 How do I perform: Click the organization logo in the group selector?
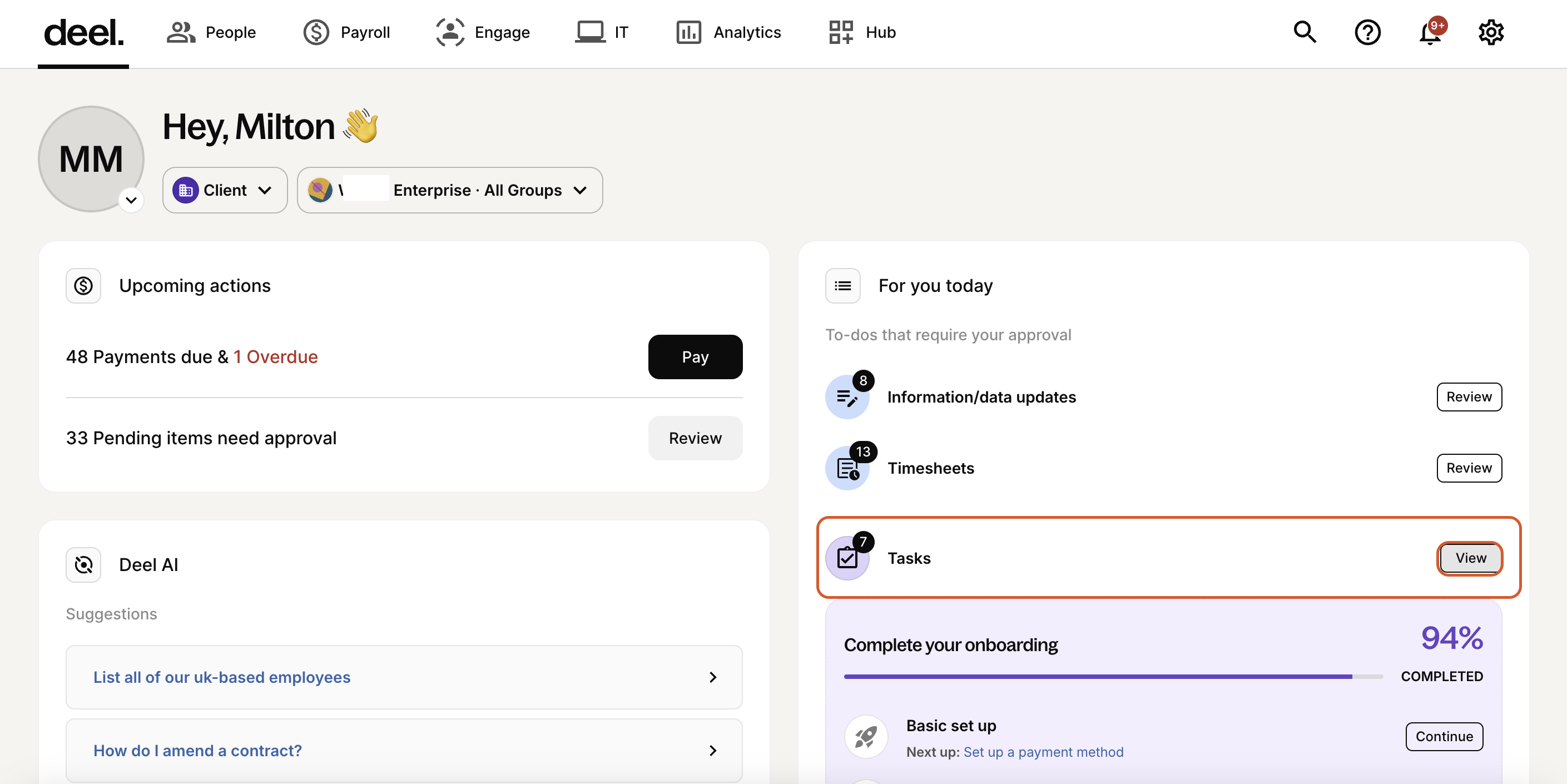[x=320, y=190]
